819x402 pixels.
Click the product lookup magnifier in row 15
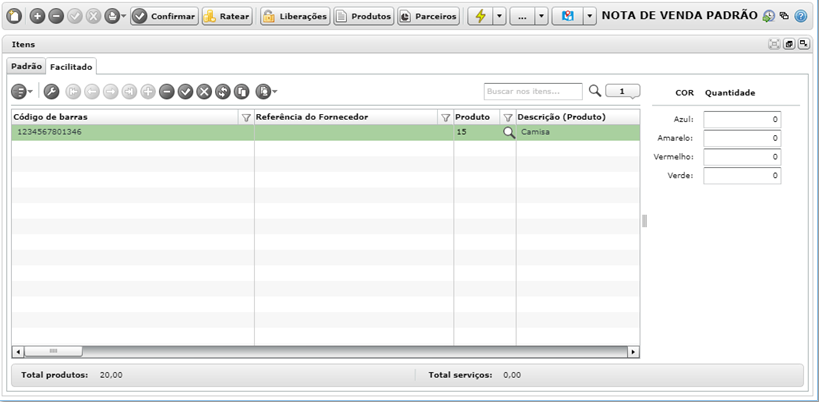[x=508, y=133]
